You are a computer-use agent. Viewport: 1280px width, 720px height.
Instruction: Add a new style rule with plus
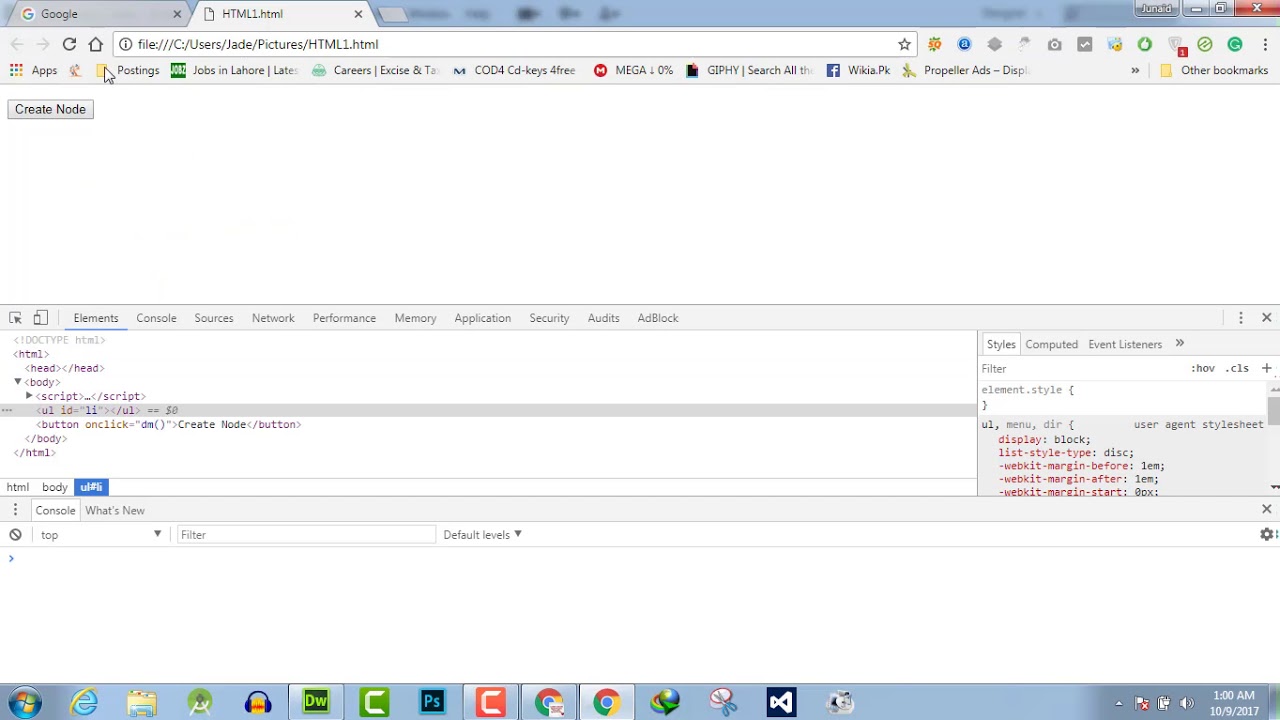pos(1266,368)
